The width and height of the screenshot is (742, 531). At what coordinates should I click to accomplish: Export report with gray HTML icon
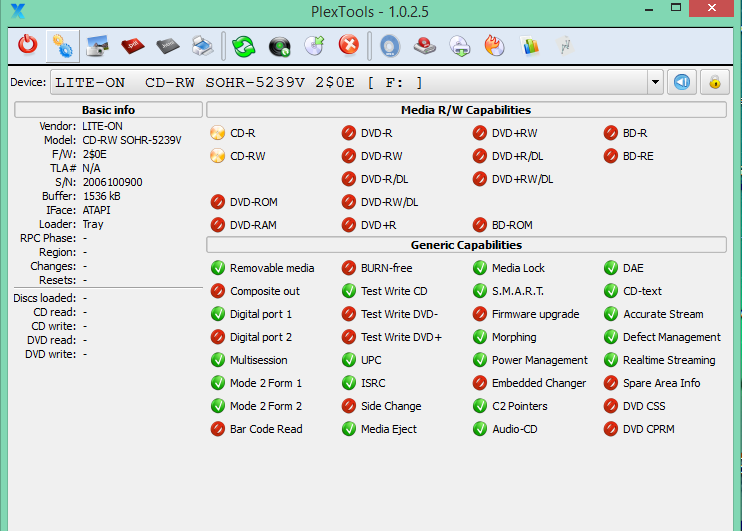[168, 46]
